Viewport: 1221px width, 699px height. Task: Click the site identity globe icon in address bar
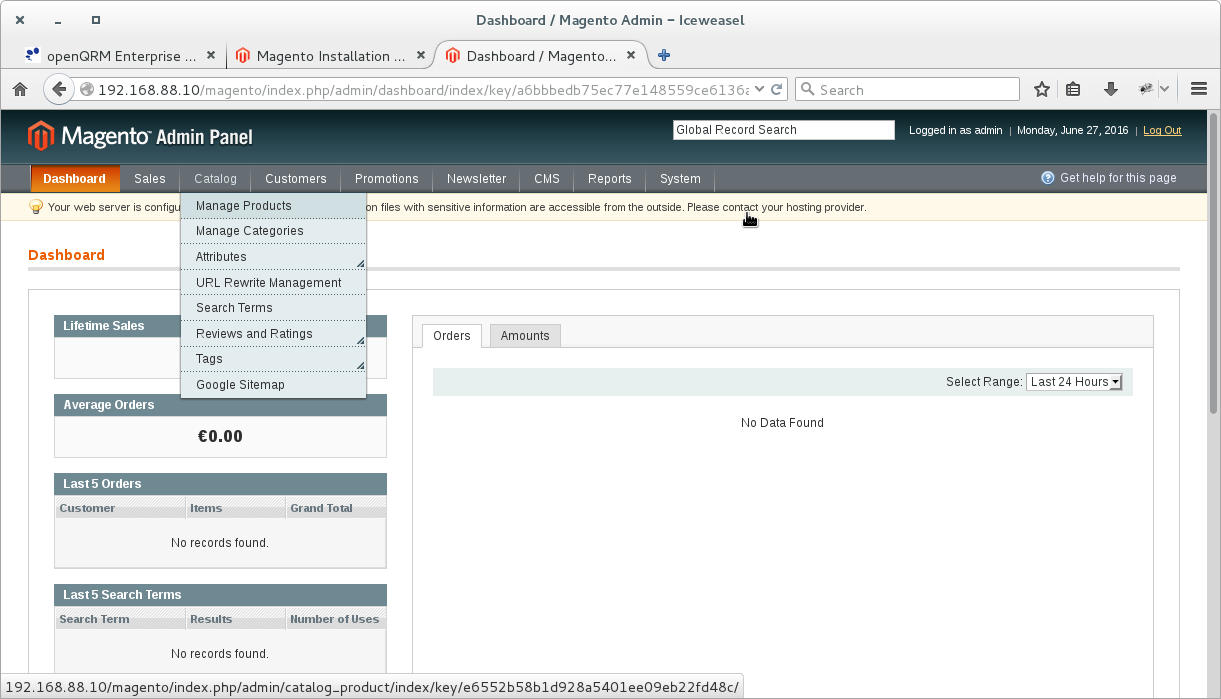tap(87, 89)
